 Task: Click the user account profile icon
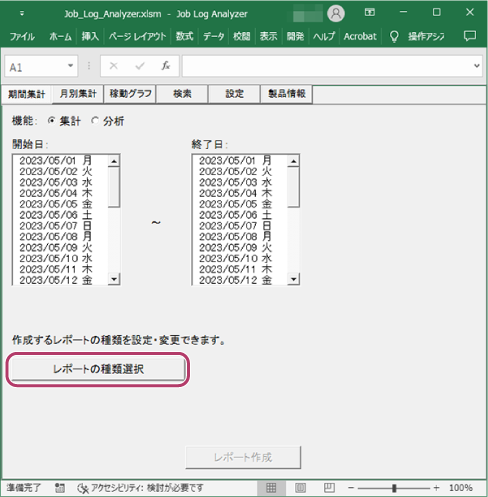(336, 14)
